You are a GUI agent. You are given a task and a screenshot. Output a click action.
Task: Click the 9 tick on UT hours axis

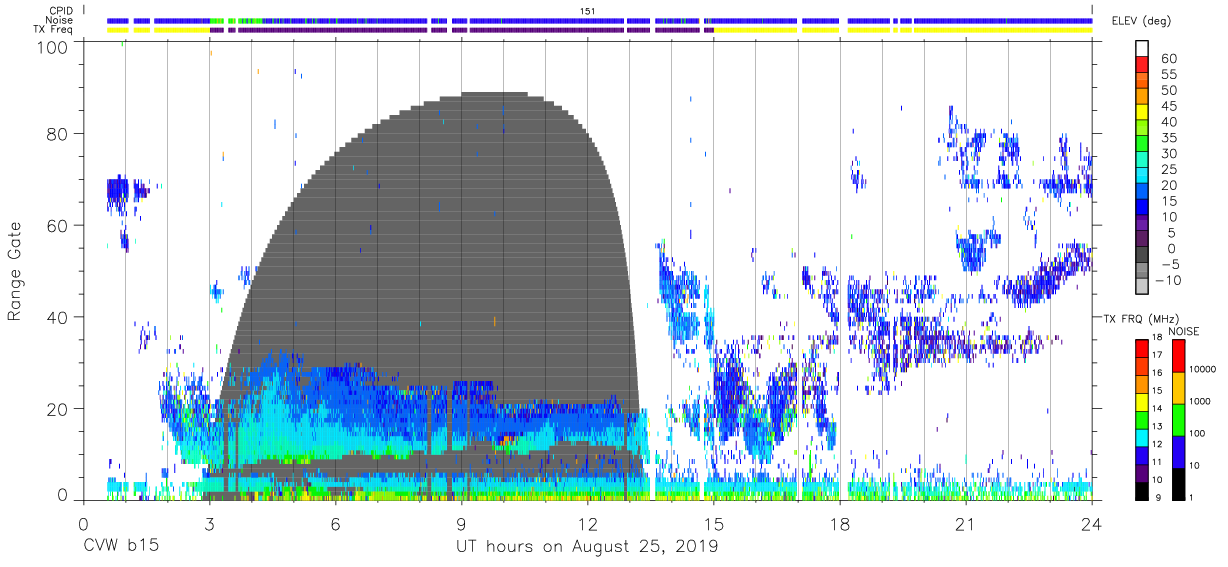[461, 524]
